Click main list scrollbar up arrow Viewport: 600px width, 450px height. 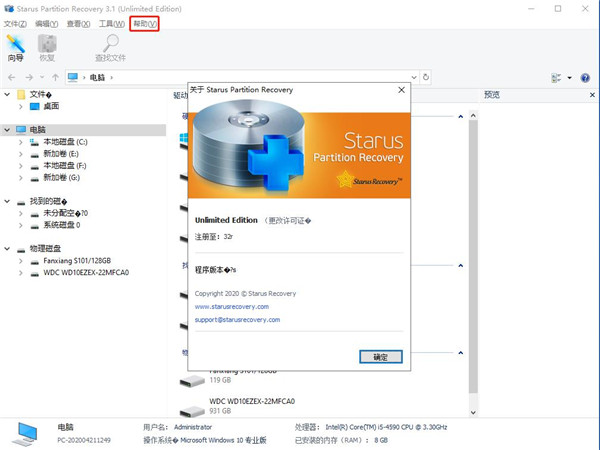[x=473, y=116]
